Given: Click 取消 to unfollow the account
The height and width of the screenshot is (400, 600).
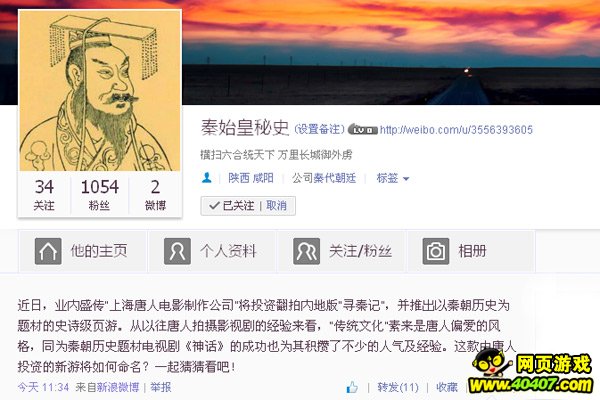Looking at the screenshot, I should [276, 206].
